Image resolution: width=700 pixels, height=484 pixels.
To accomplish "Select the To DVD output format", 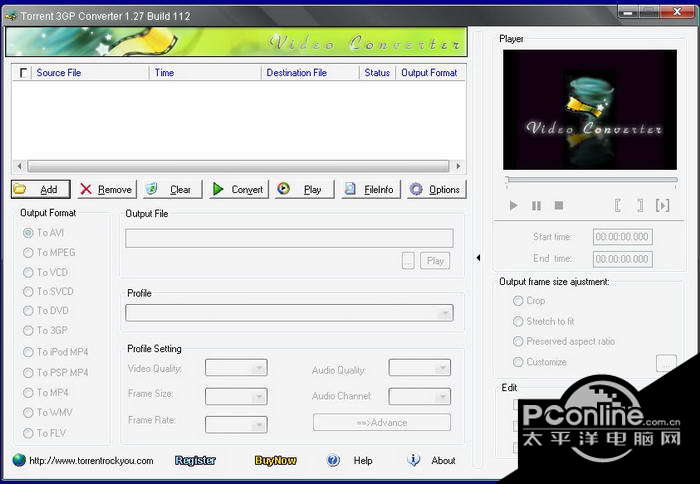I will (x=46, y=311).
